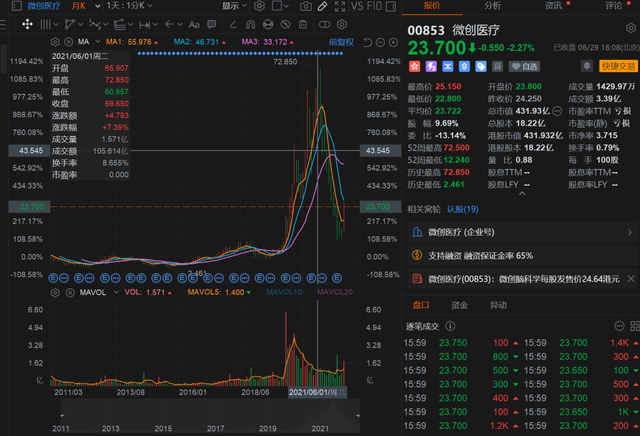Add a comment bubble annotation
Viewport: 640px width, 436px height.
click(211, 24)
